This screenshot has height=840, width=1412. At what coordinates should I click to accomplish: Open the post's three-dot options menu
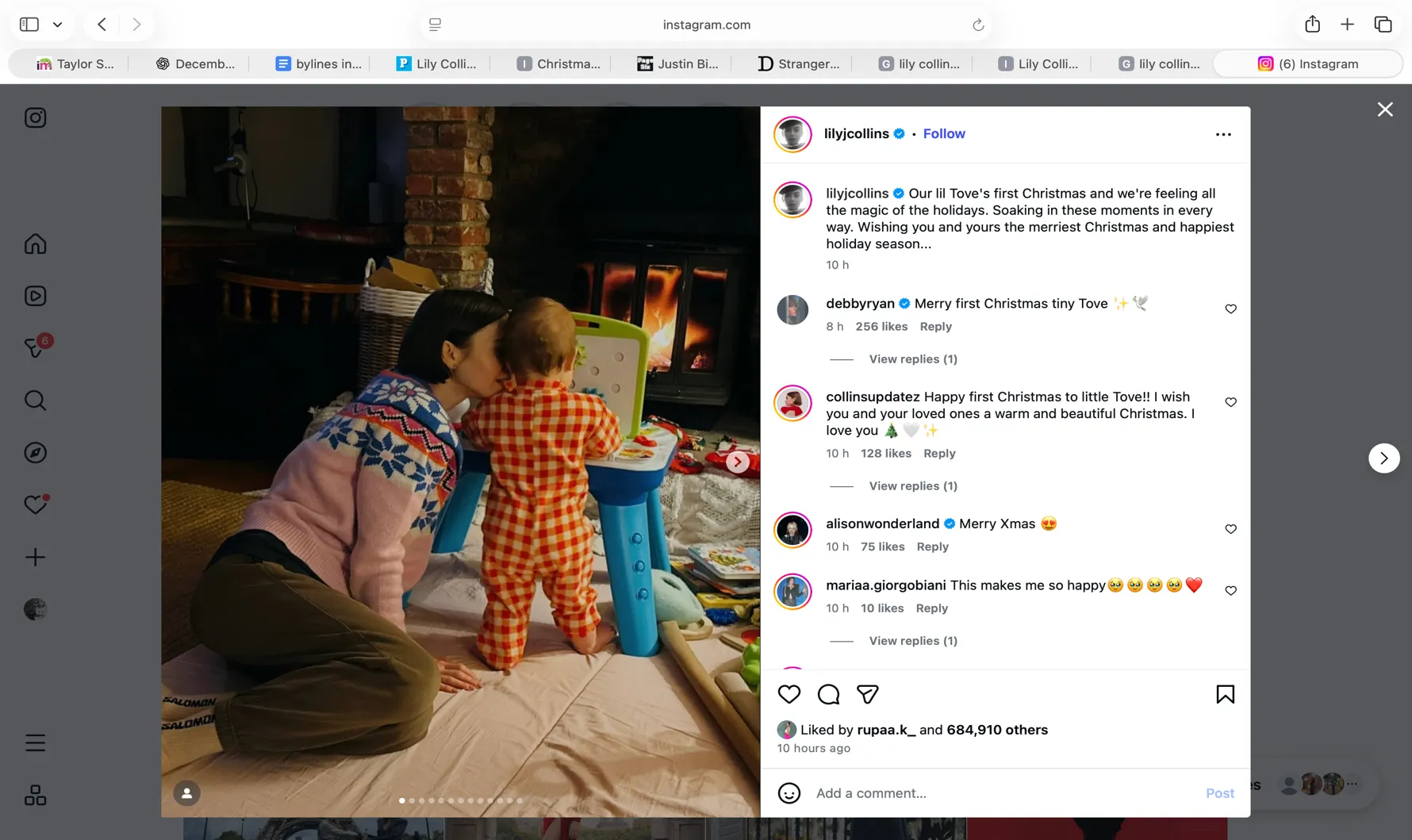[x=1223, y=134]
